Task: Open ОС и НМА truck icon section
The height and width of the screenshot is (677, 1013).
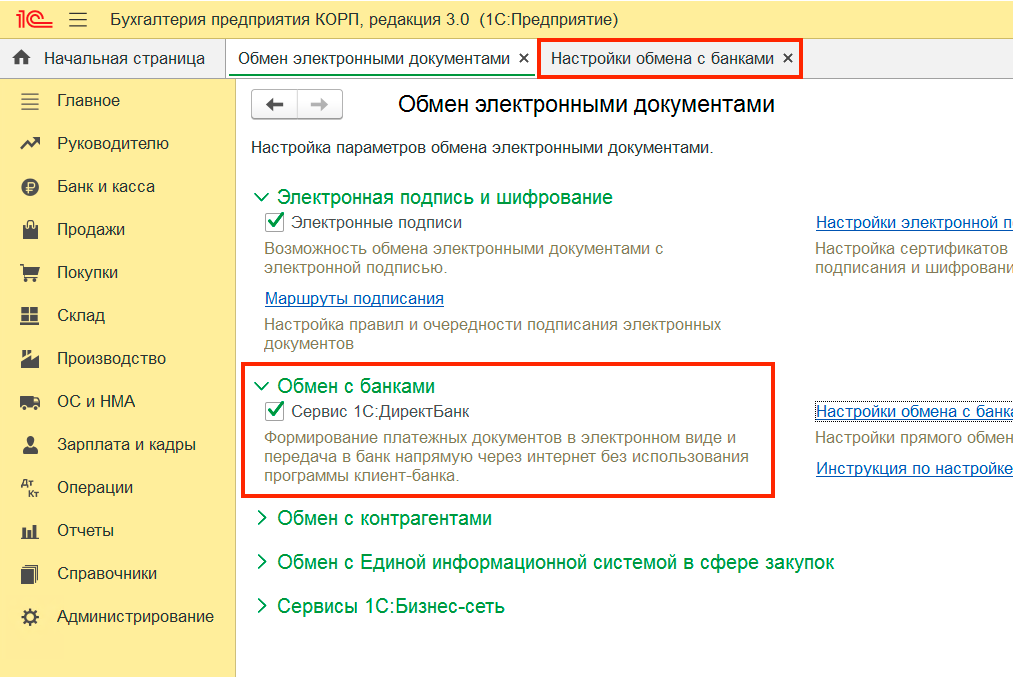Action: [x=30, y=402]
